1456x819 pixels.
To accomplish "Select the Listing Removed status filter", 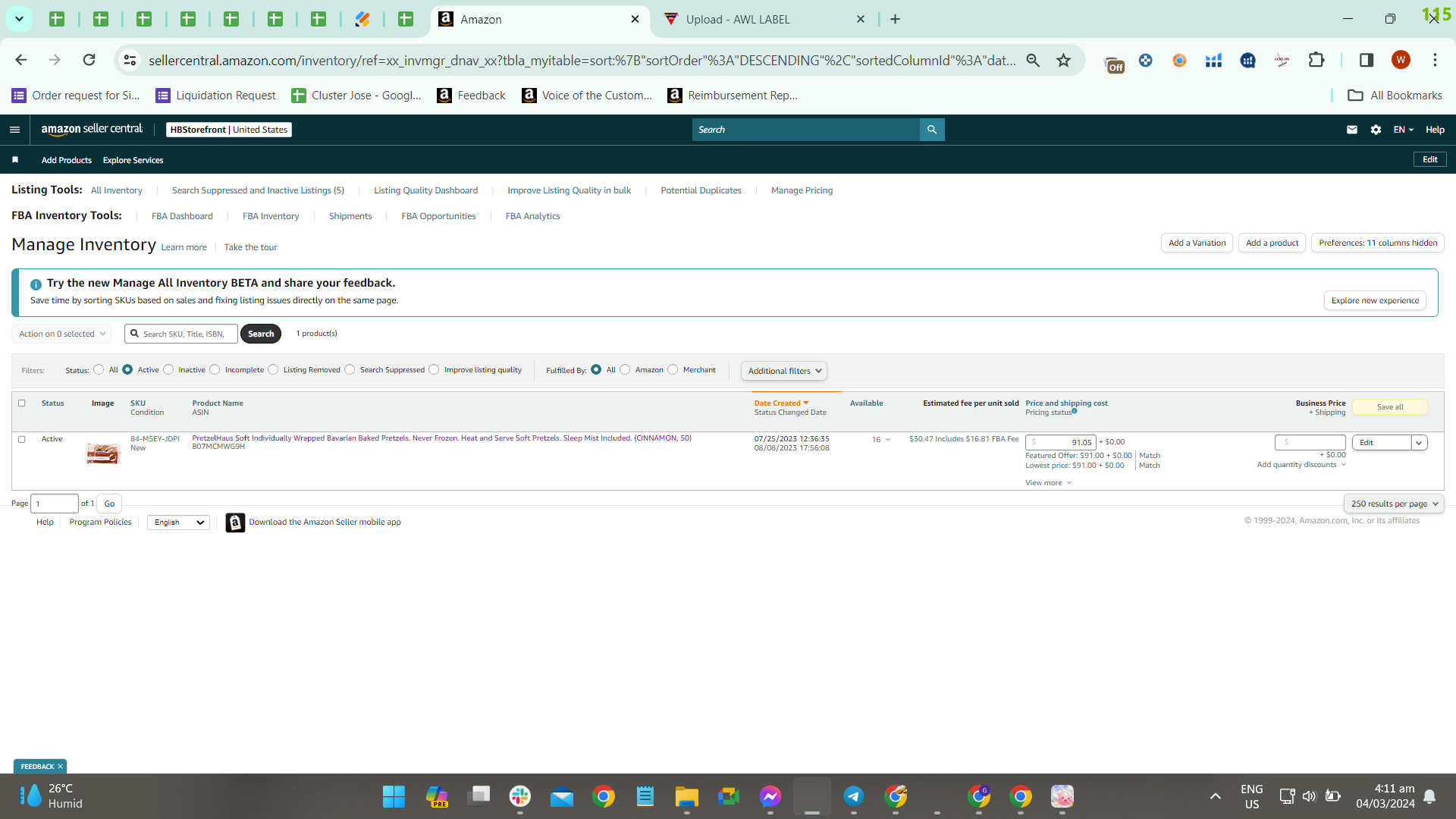I will point(273,370).
